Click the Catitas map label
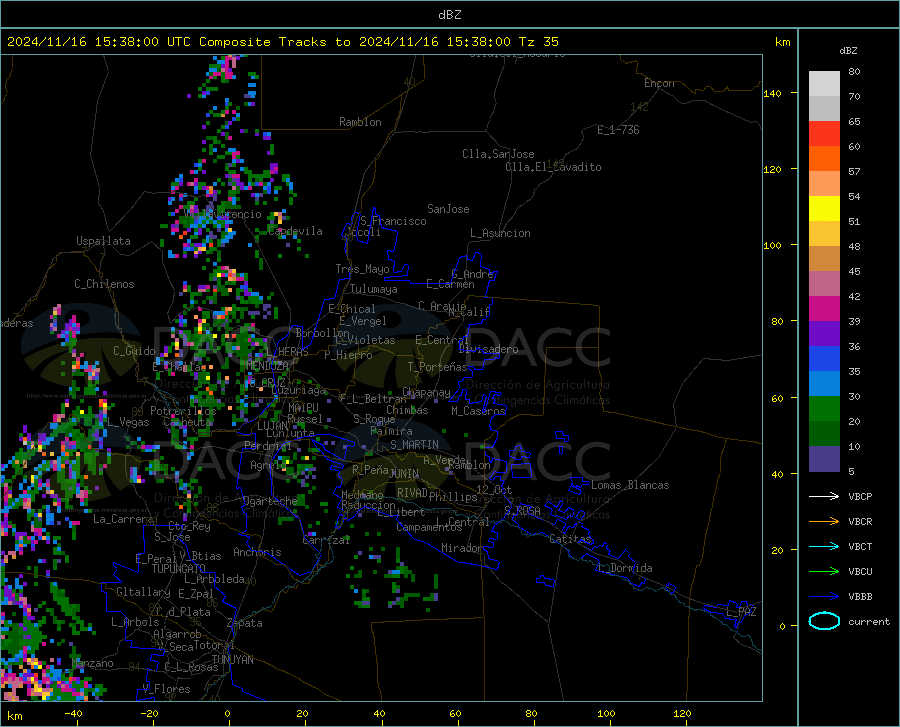Viewport: 900px width, 727px height. click(570, 539)
